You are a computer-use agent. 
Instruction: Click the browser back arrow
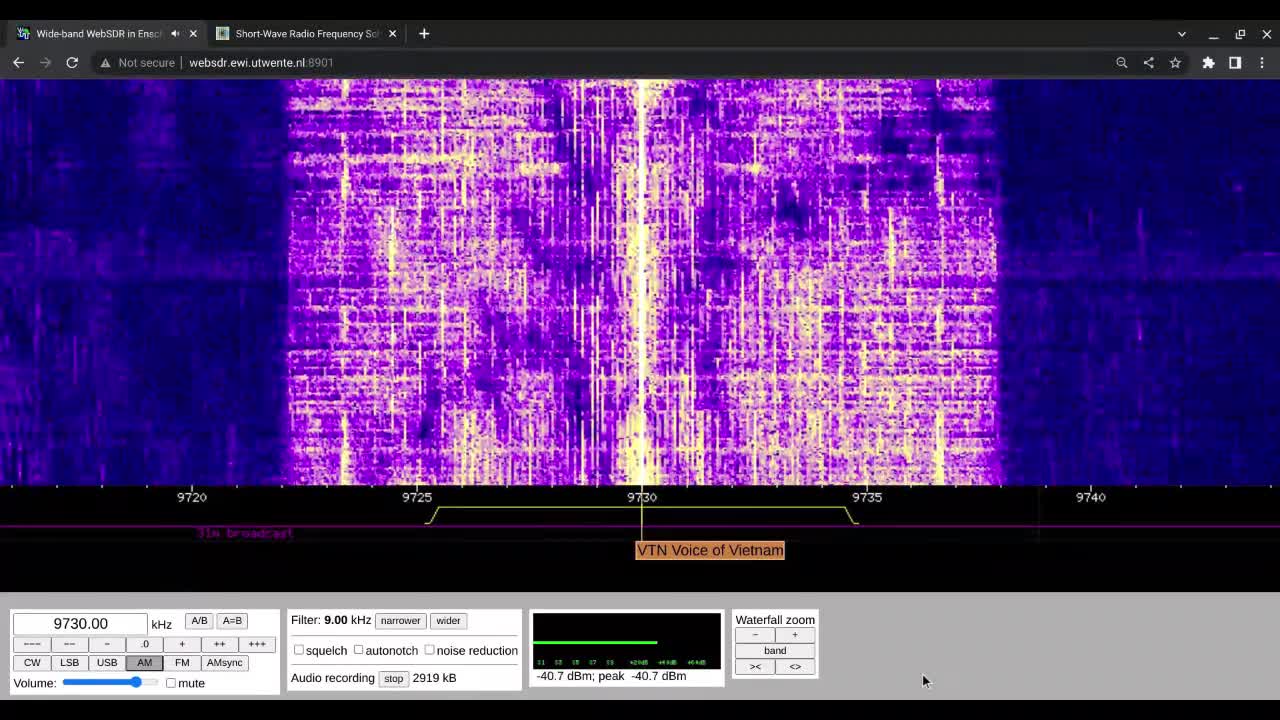(18, 62)
